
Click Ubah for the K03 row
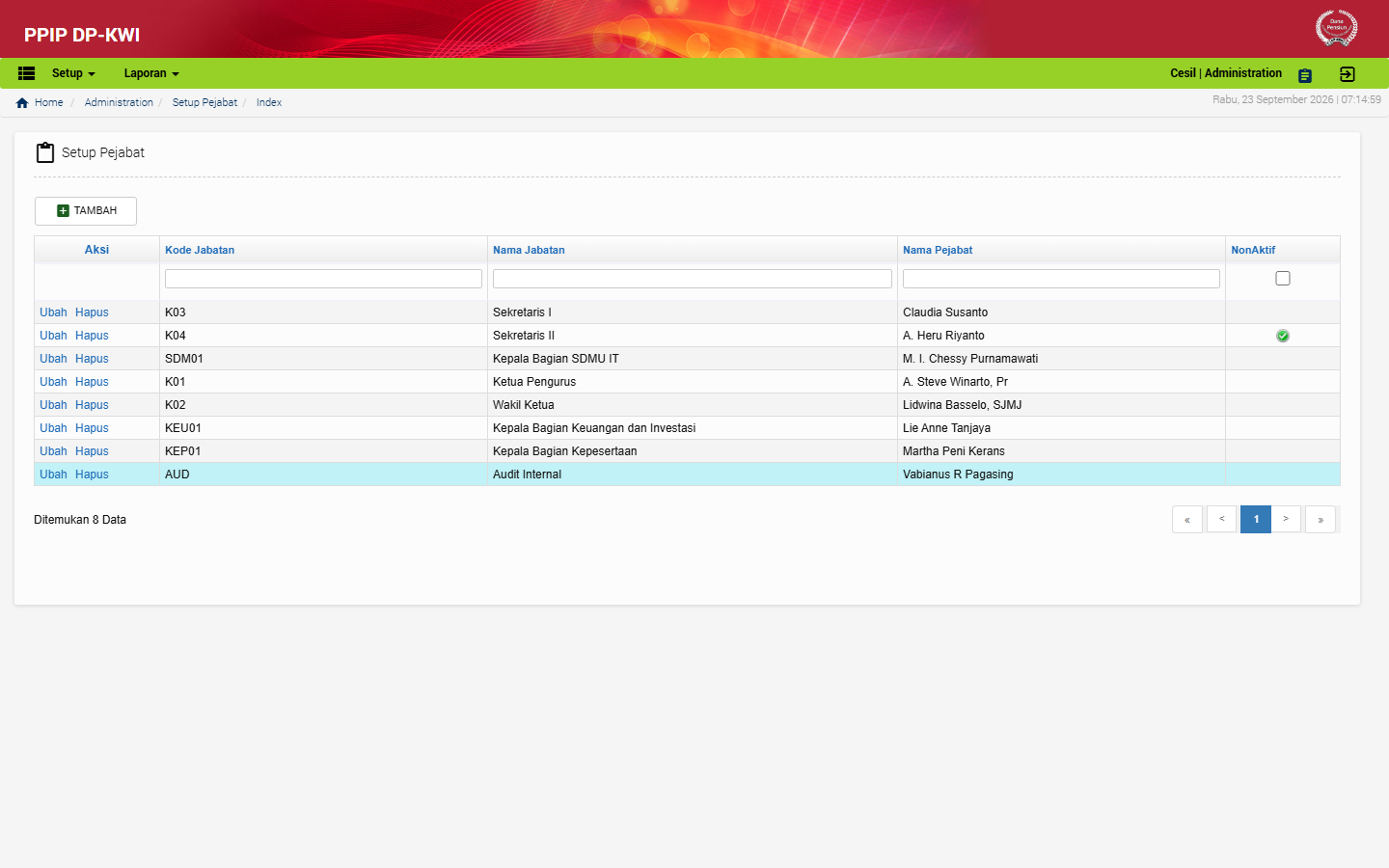53,312
